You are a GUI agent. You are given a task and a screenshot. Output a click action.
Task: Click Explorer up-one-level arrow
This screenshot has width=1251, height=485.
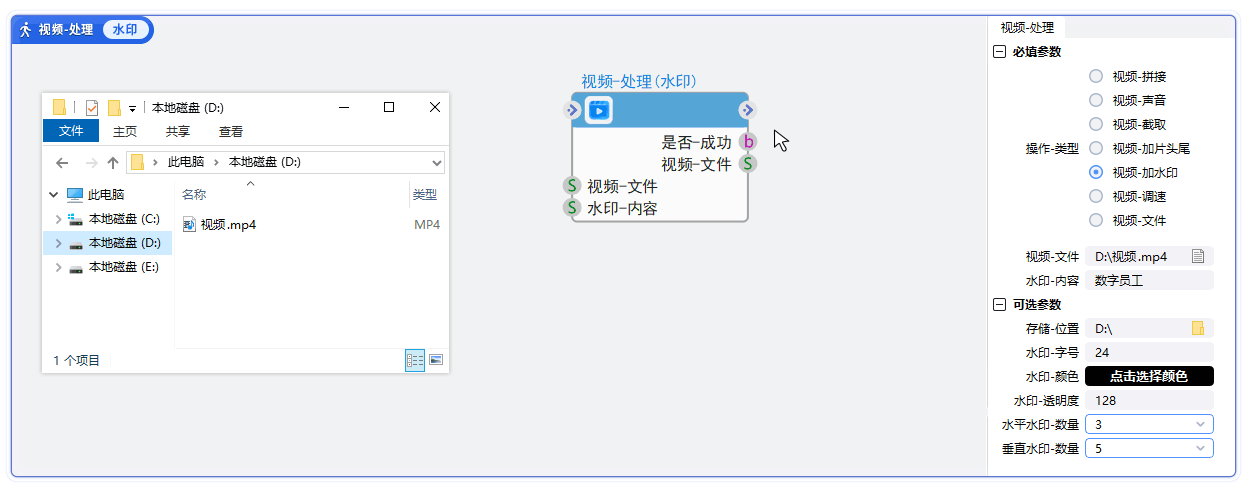tap(112, 162)
